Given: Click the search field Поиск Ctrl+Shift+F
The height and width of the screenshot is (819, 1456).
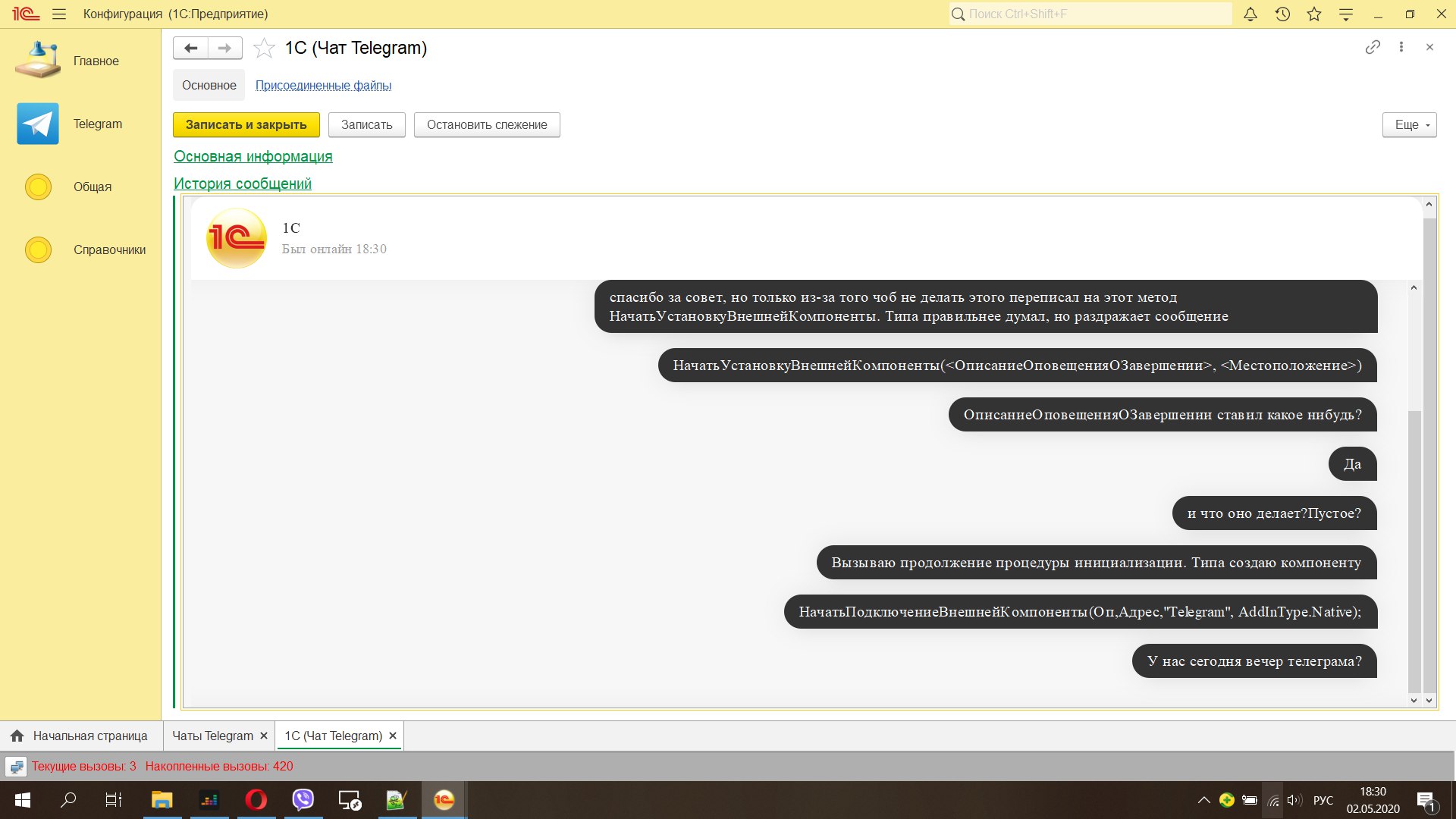Looking at the screenshot, I should (x=1090, y=14).
